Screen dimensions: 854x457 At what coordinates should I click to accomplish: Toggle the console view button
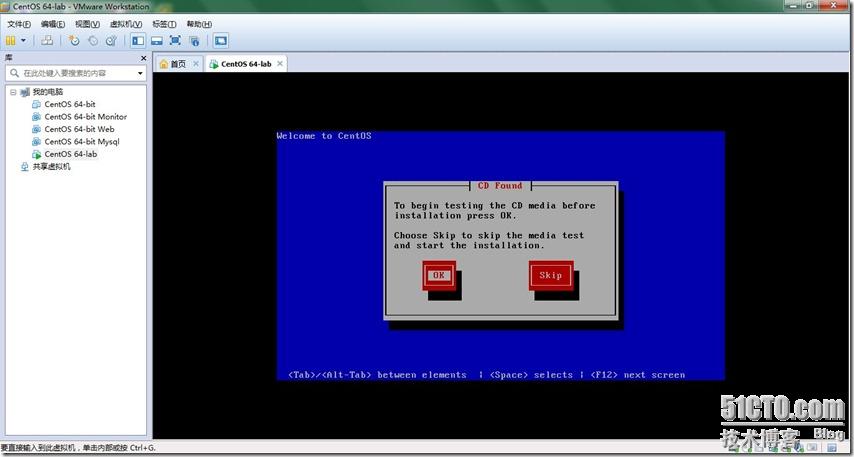click(x=221, y=40)
